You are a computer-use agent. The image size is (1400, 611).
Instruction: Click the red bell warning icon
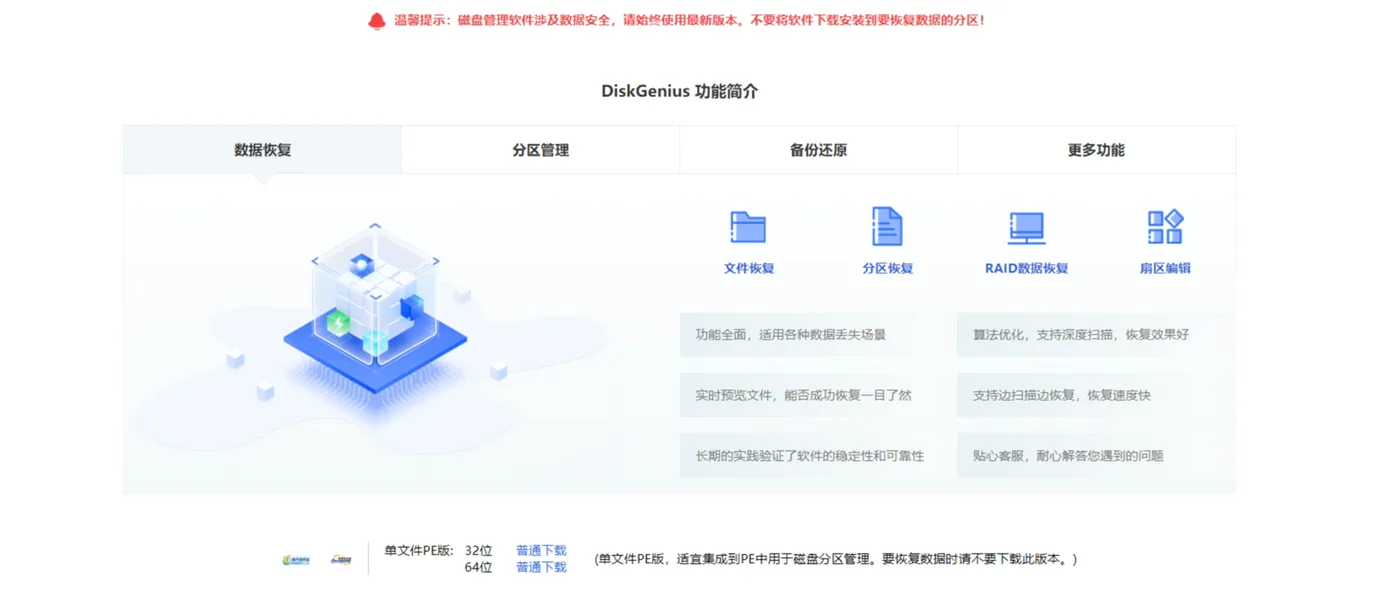376,20
